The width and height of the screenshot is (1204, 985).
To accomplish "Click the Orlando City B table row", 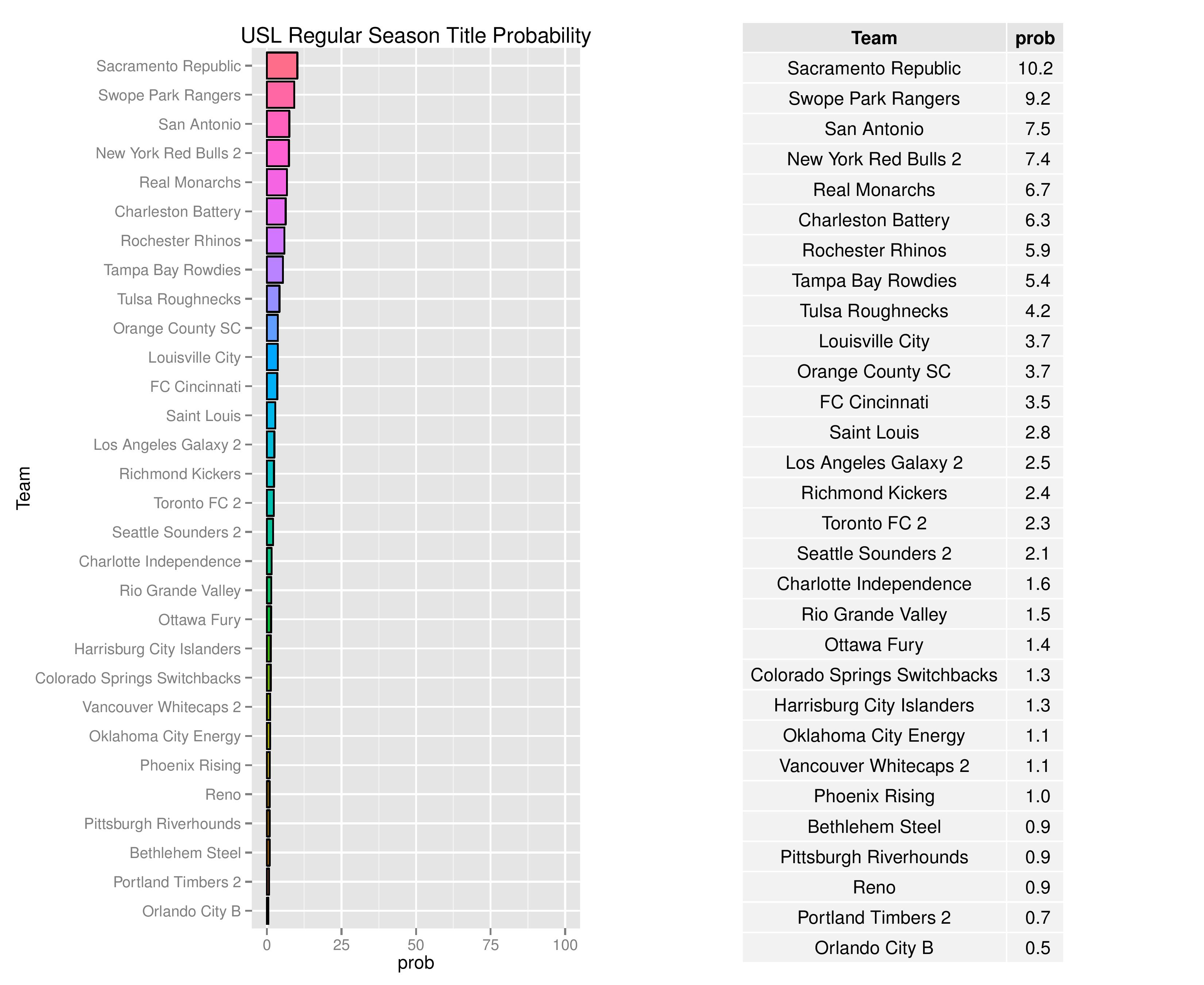I will pyautogui.click(x=874, y=947).
